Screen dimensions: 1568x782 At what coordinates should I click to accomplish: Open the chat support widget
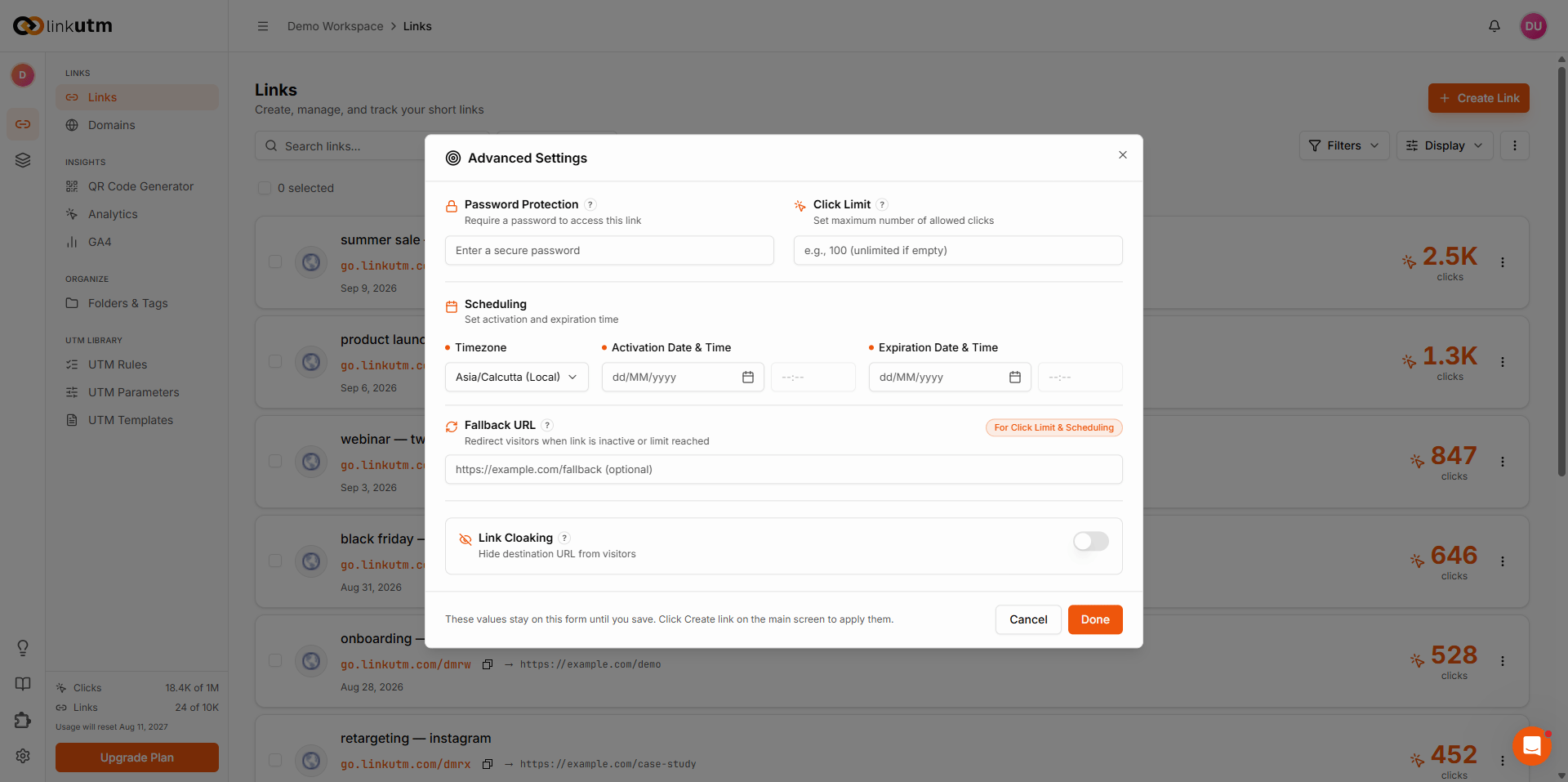1532,746
